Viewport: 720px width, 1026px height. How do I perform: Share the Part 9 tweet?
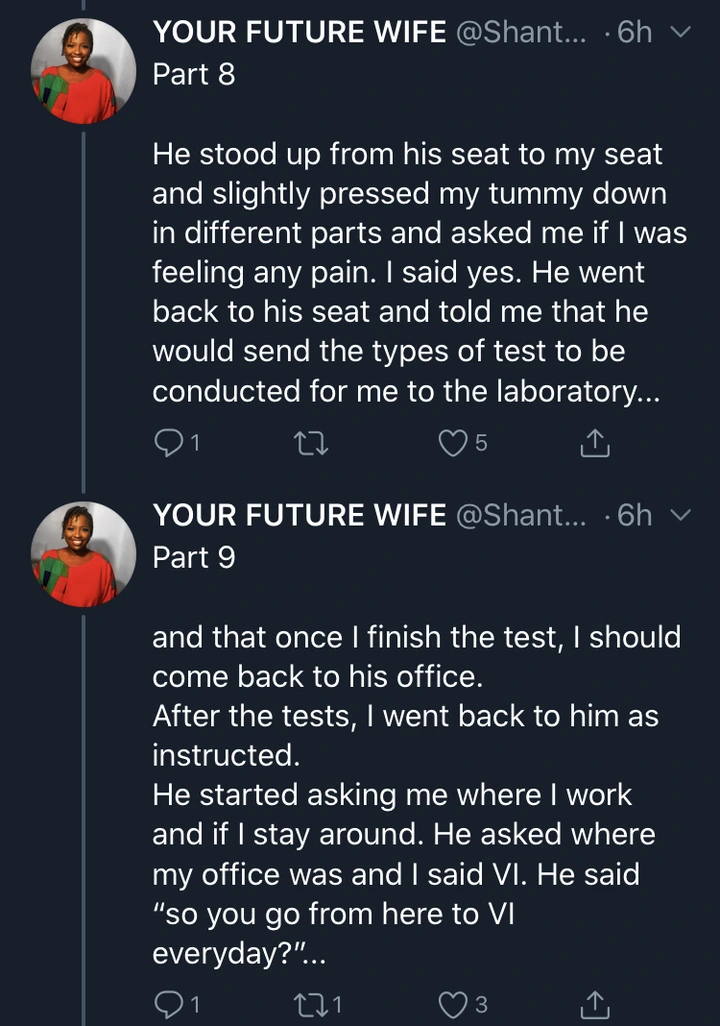click(595, 1003)
